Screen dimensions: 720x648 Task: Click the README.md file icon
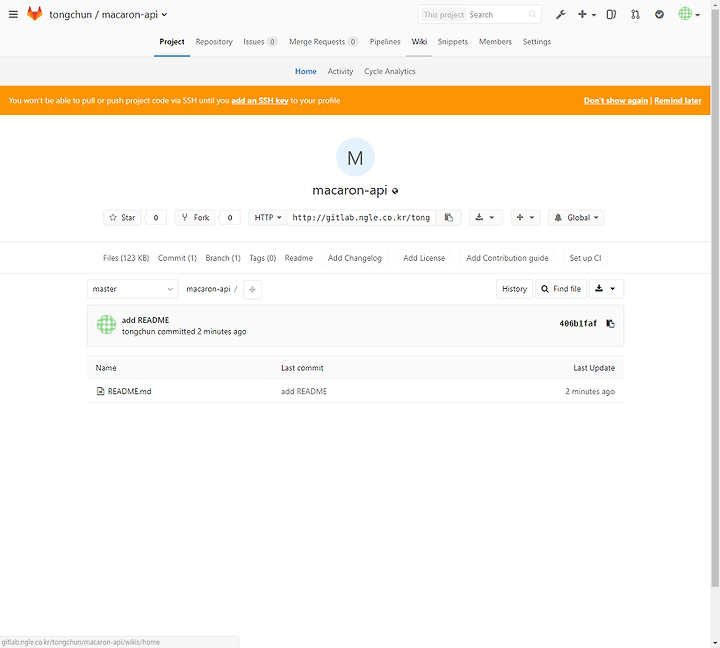pos(100,391)
